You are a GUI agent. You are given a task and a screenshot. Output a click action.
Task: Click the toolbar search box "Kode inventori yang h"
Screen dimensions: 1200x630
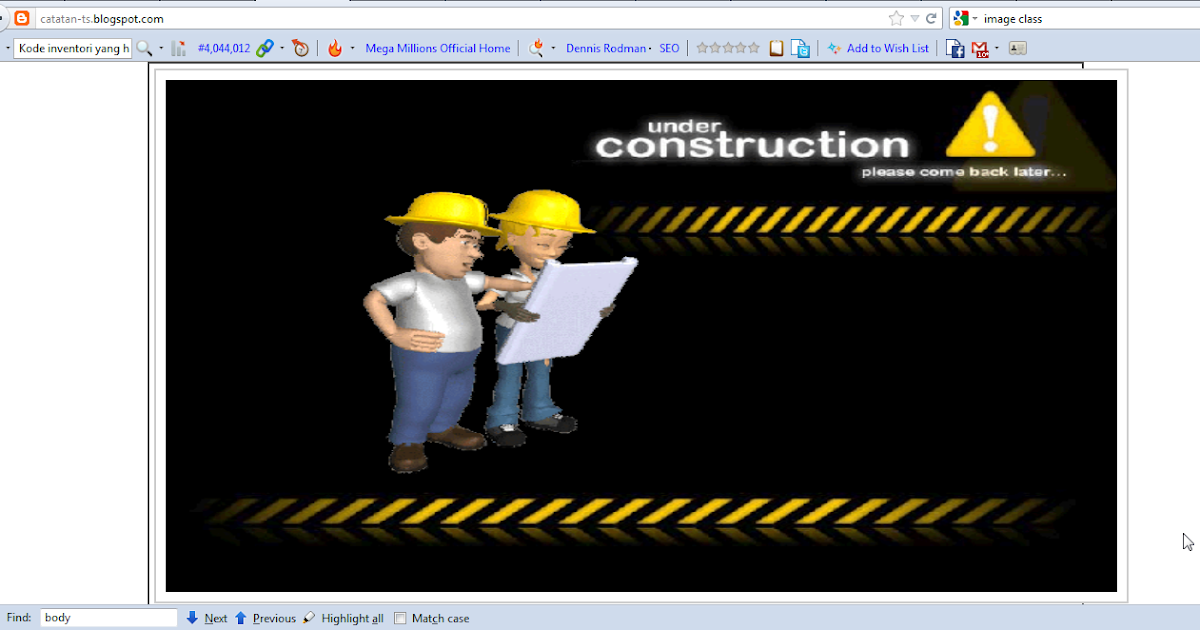click(x=73, y=48)
